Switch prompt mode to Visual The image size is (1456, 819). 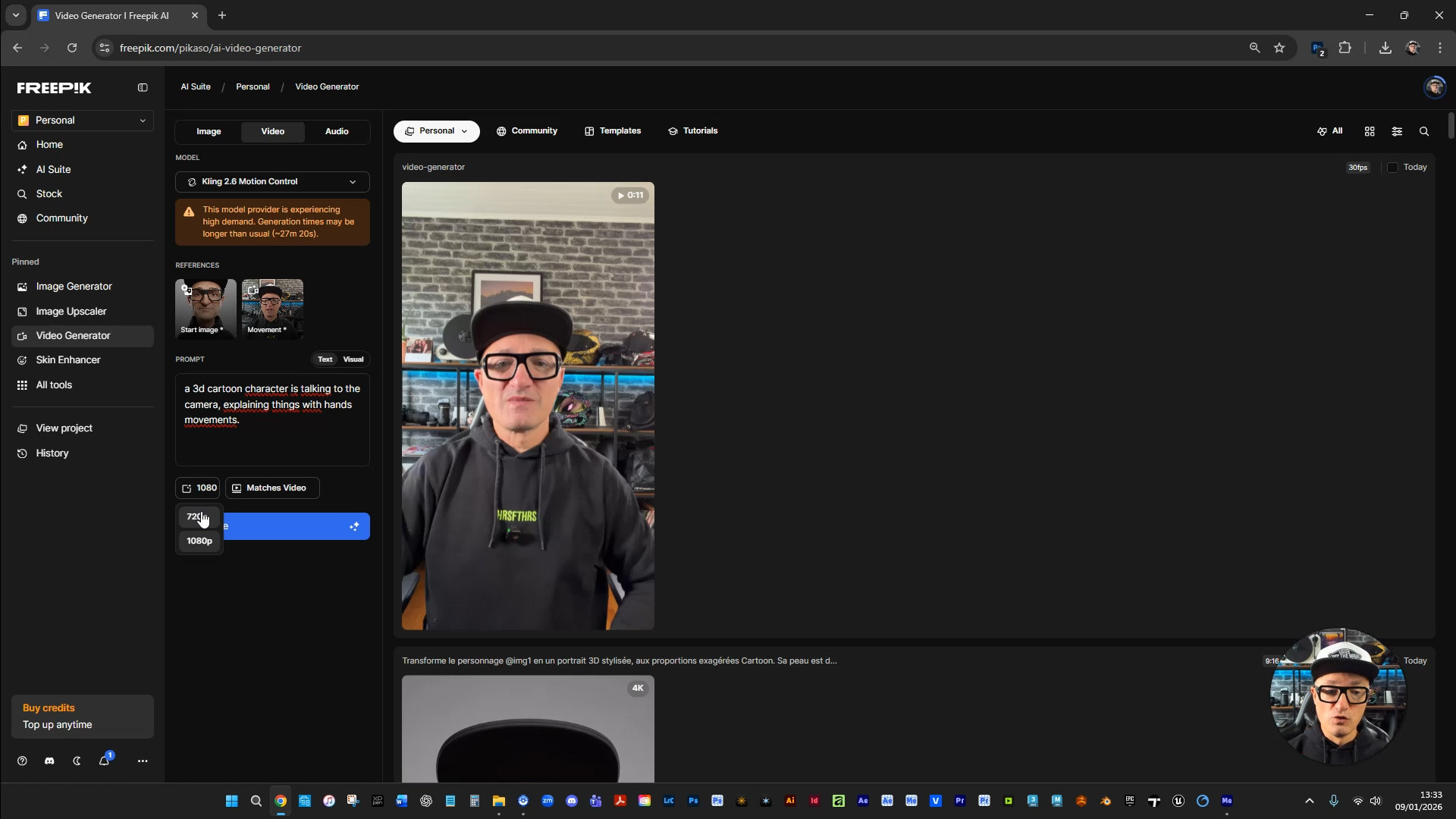click(x=353, y=359)
